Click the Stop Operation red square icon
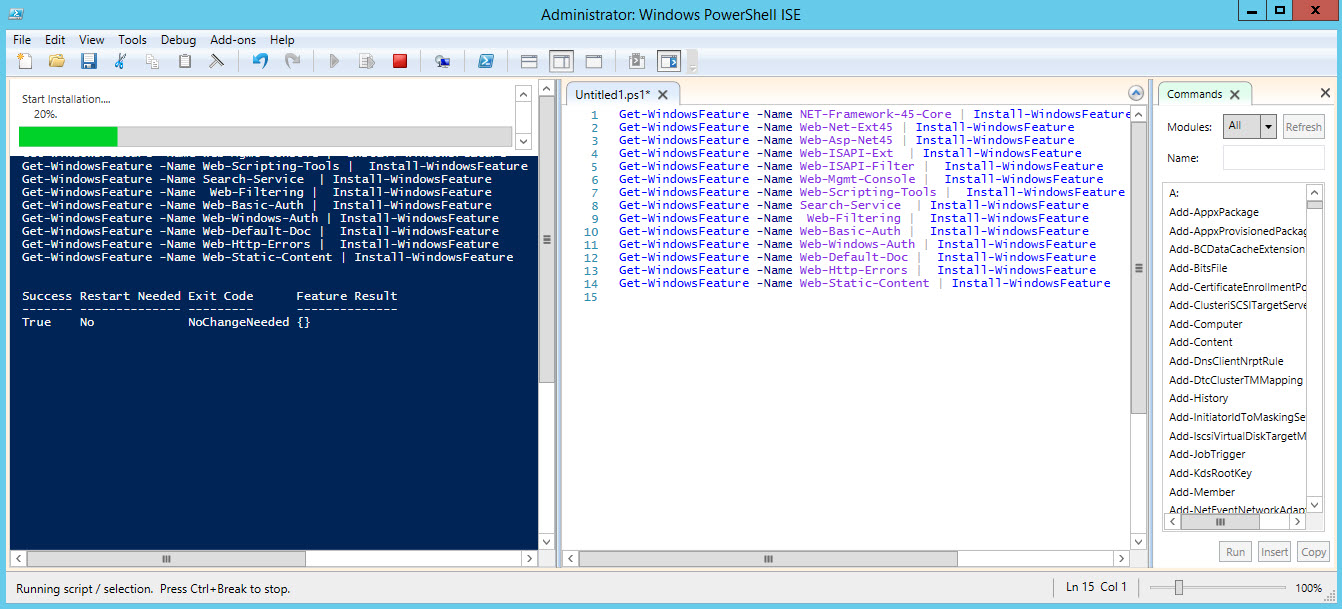Image resolution: width=1342 pixels, height=609 pixels. pyautogui.click(x=400, y=61)
